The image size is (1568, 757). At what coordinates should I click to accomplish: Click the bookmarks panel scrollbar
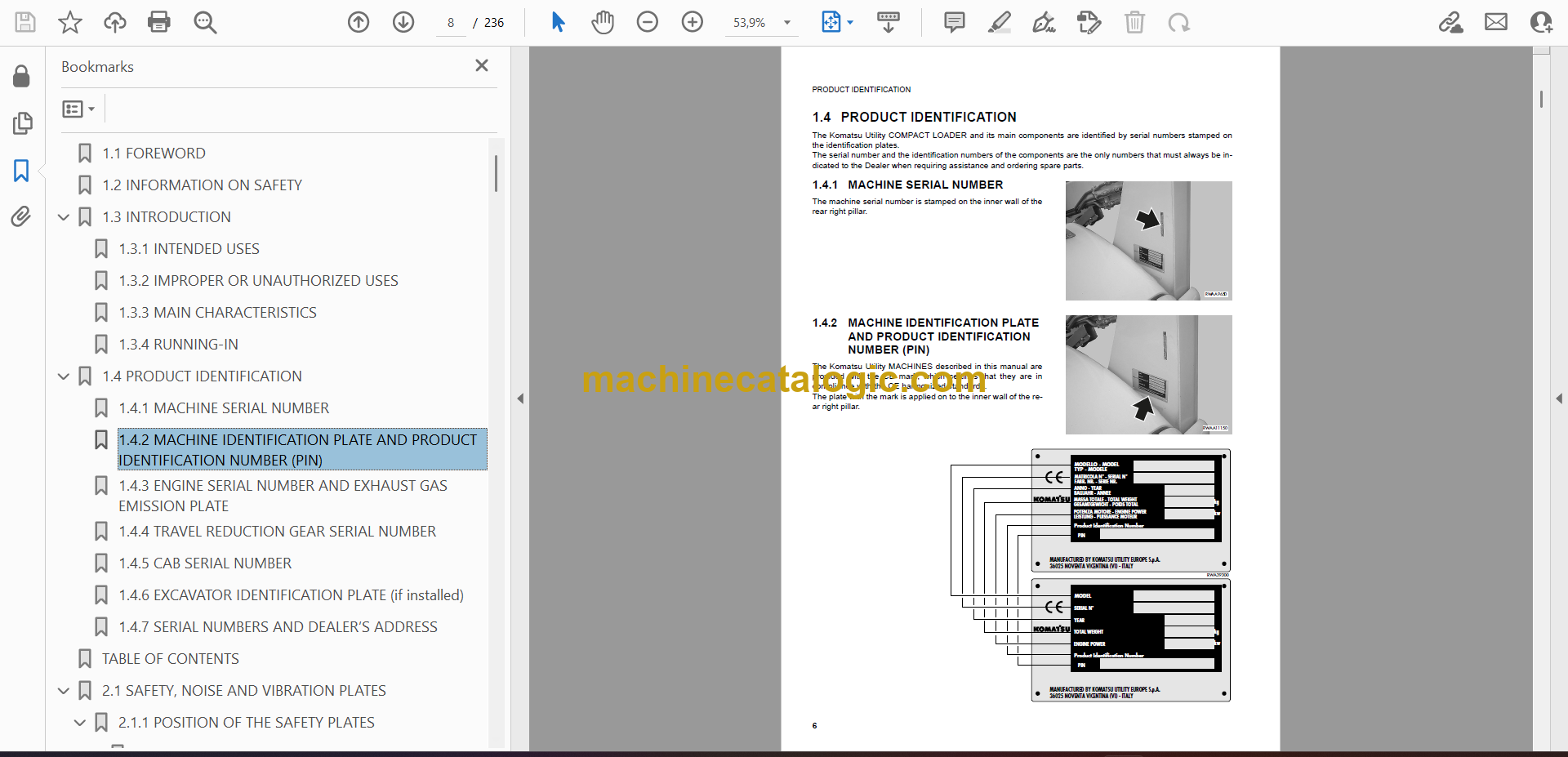pyautogui.click(x=495, y=173)
